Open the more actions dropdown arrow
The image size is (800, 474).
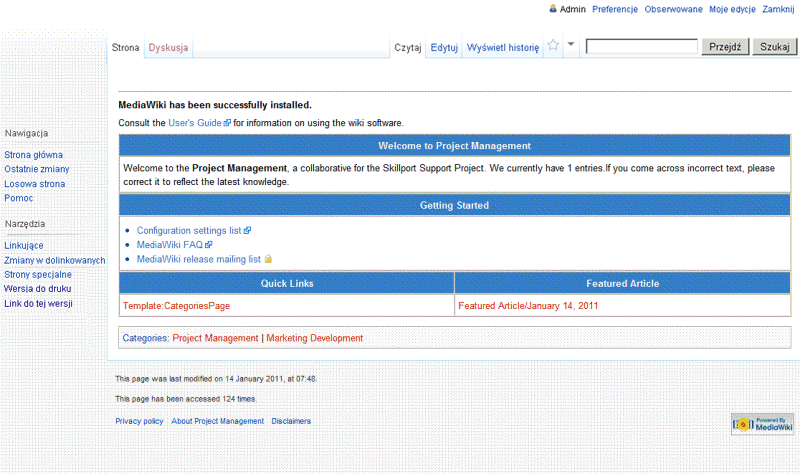tap(571, 44)
